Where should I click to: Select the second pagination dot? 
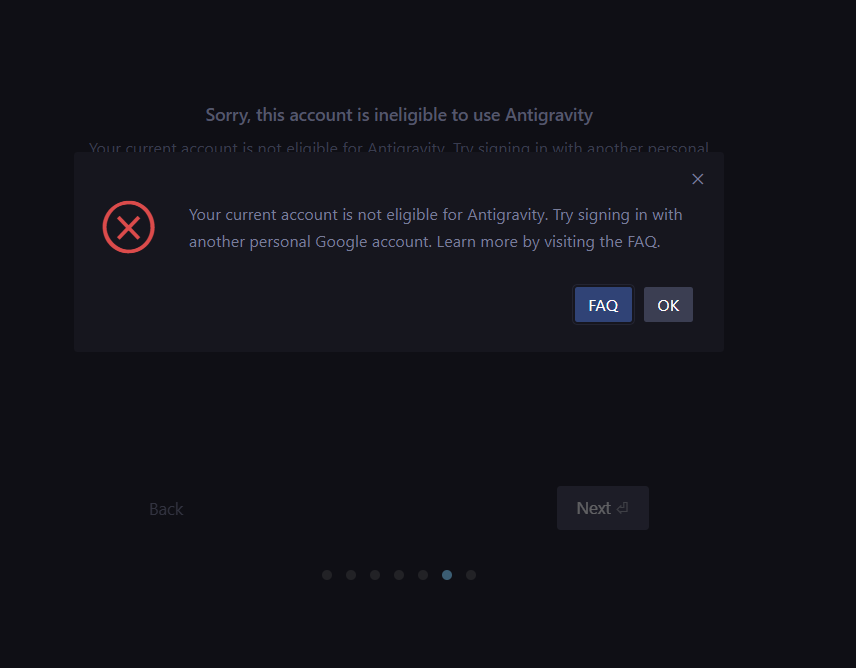click(351, 575)
